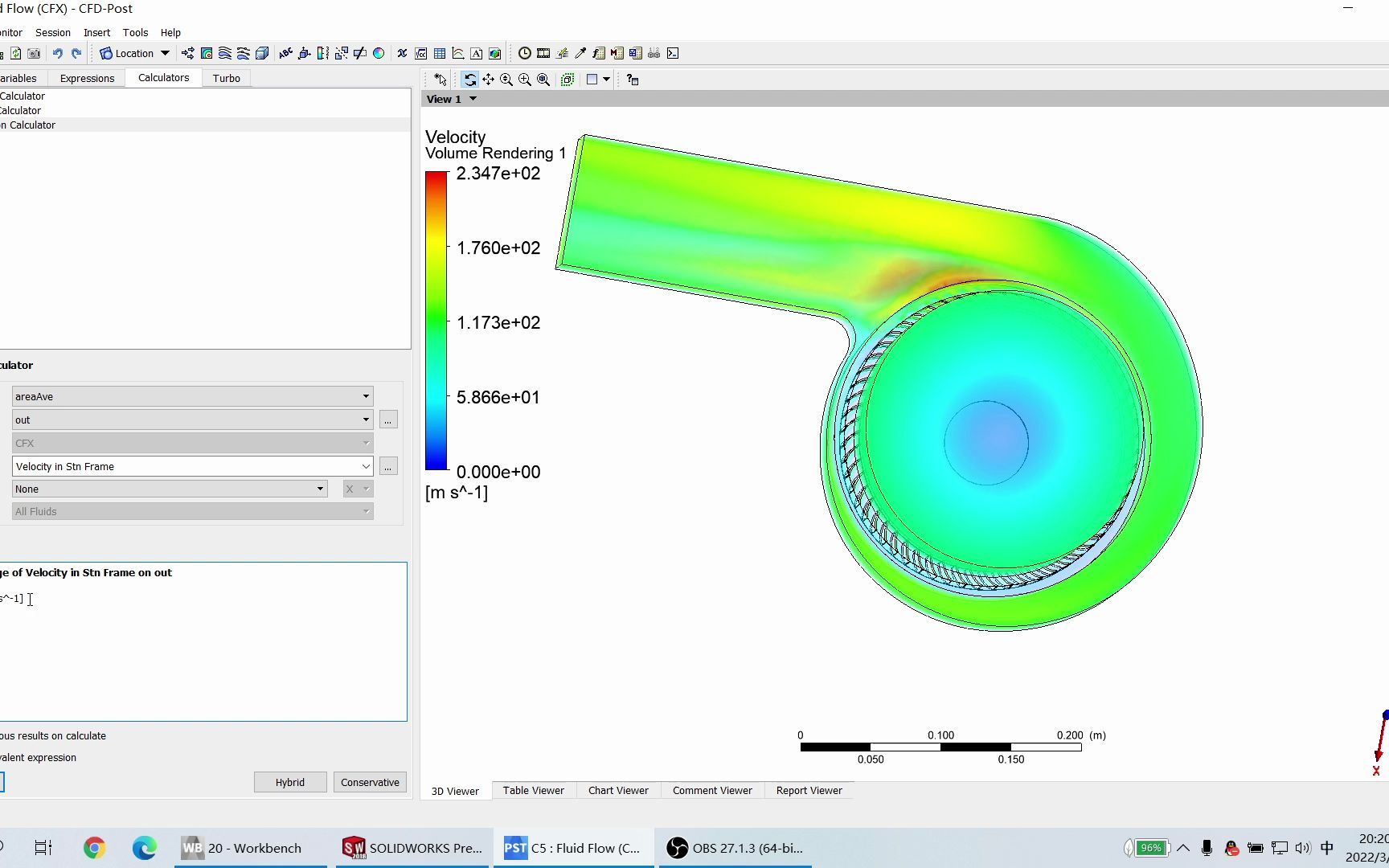
Task: Insert a Table with the table icon
Action: coord(439,53)
